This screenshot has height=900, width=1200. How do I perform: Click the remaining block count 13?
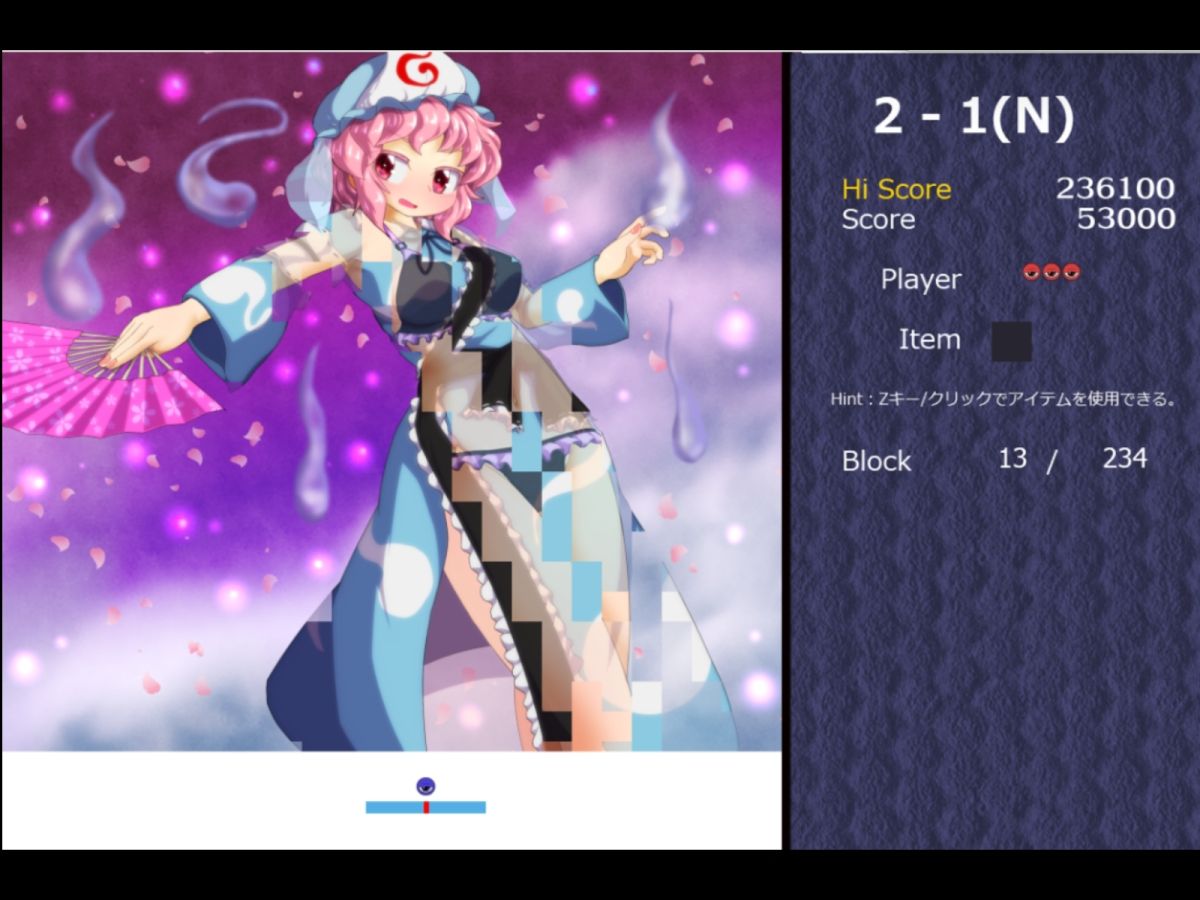pos(1013,459)
